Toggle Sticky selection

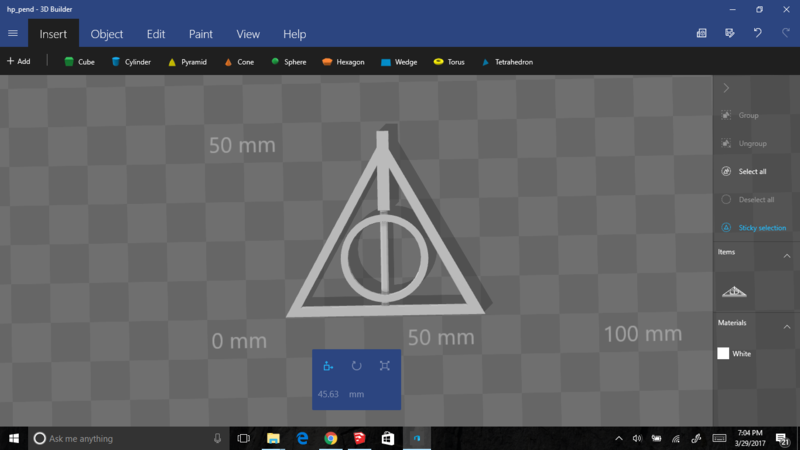[x=754, y=228]
